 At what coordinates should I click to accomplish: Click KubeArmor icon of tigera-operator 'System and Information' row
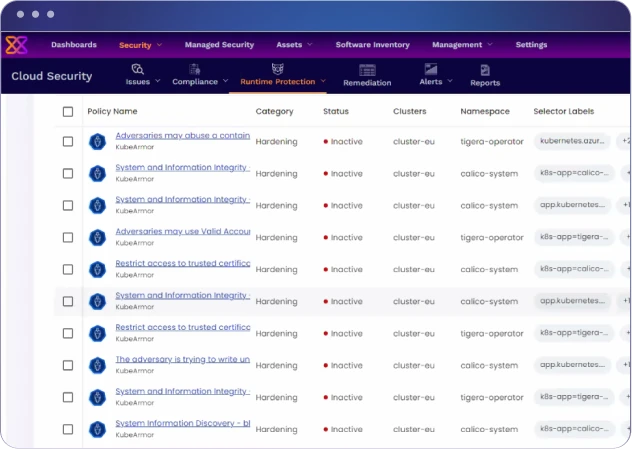(x=97, y=397)
